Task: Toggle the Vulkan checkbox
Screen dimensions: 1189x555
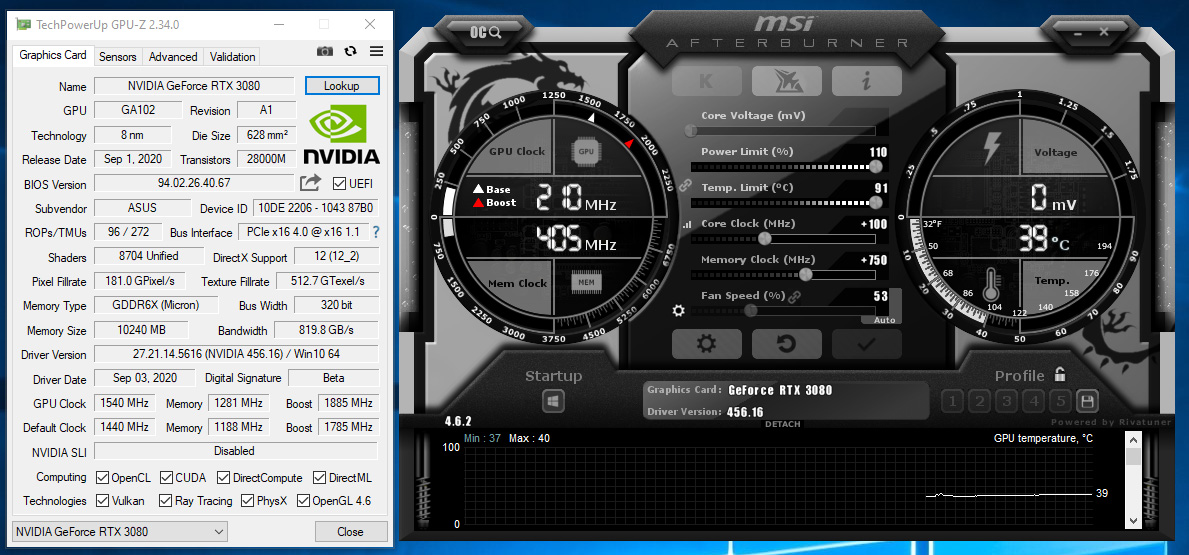Action: 102,500
